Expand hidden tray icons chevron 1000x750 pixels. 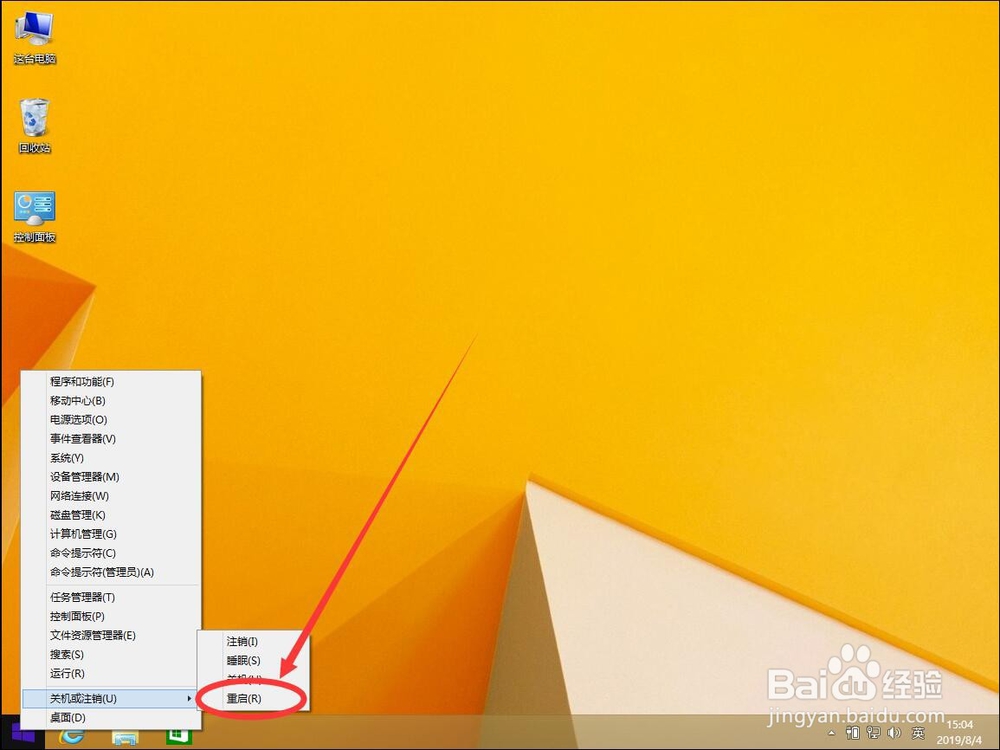(x=831, y=733)
